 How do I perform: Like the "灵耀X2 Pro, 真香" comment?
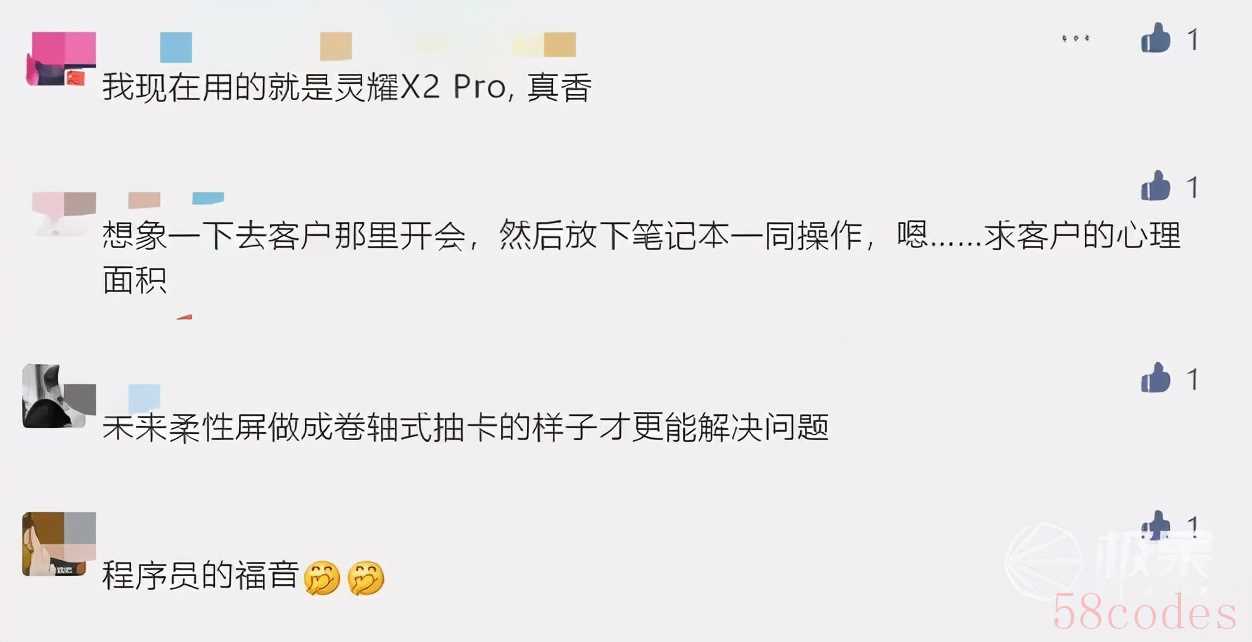click(1155, 39)
